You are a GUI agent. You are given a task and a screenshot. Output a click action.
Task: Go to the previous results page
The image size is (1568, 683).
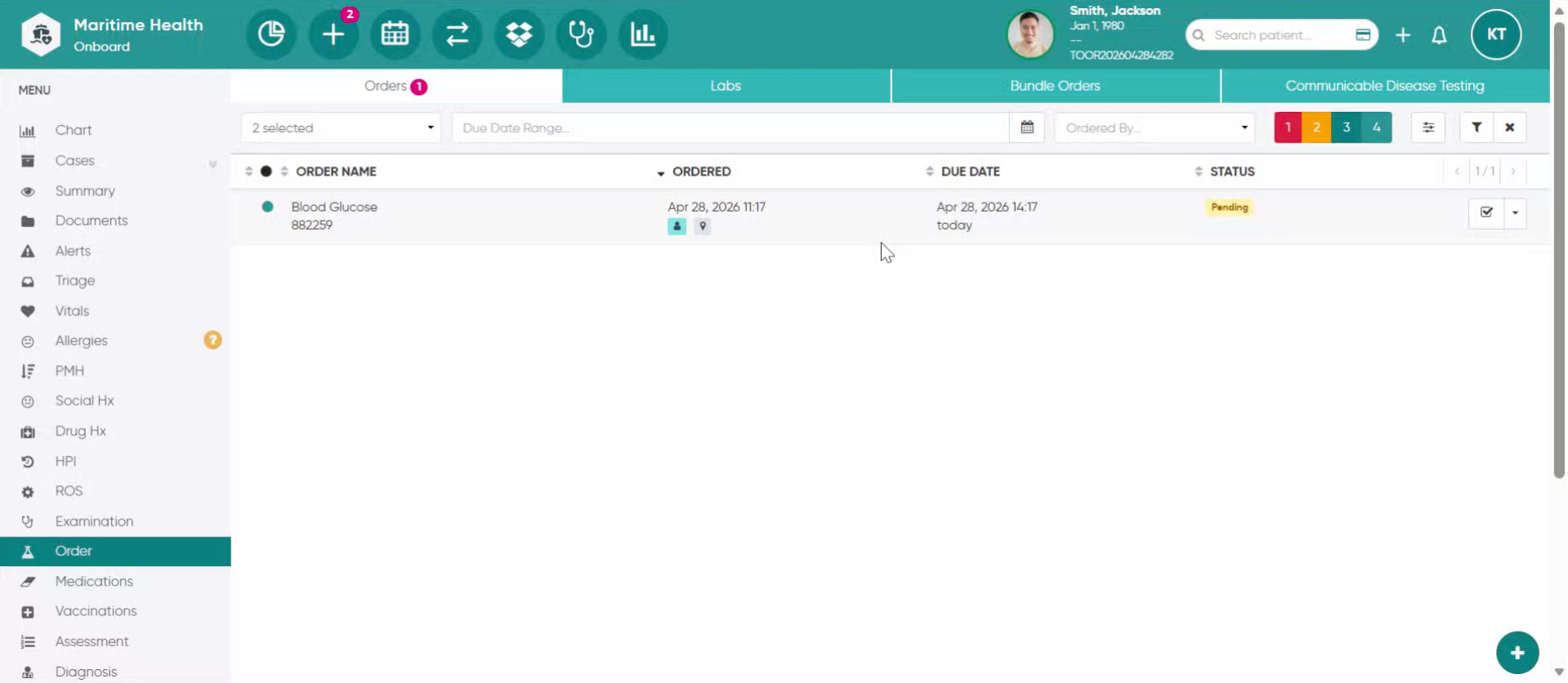(1457, 172)
